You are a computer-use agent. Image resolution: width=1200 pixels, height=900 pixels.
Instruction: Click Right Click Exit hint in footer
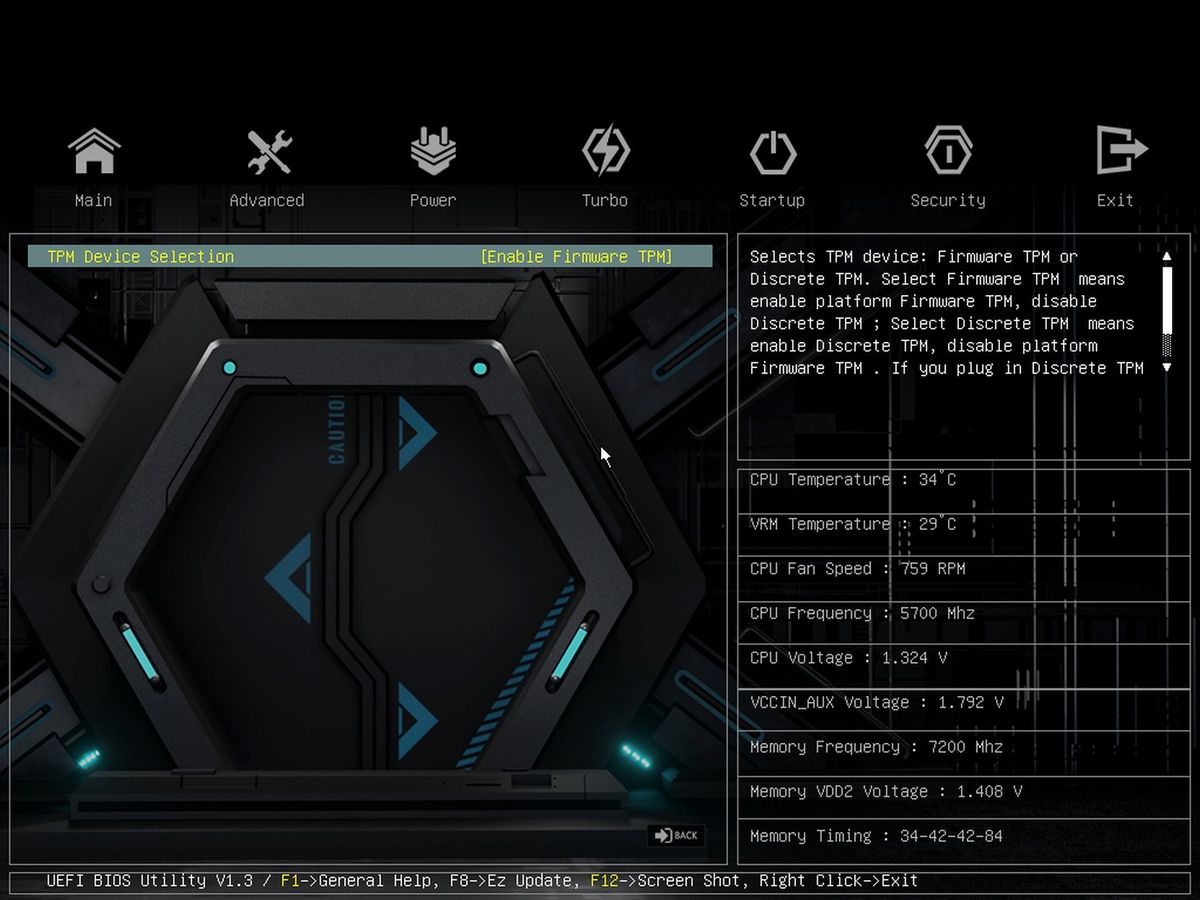pos(838,881)
